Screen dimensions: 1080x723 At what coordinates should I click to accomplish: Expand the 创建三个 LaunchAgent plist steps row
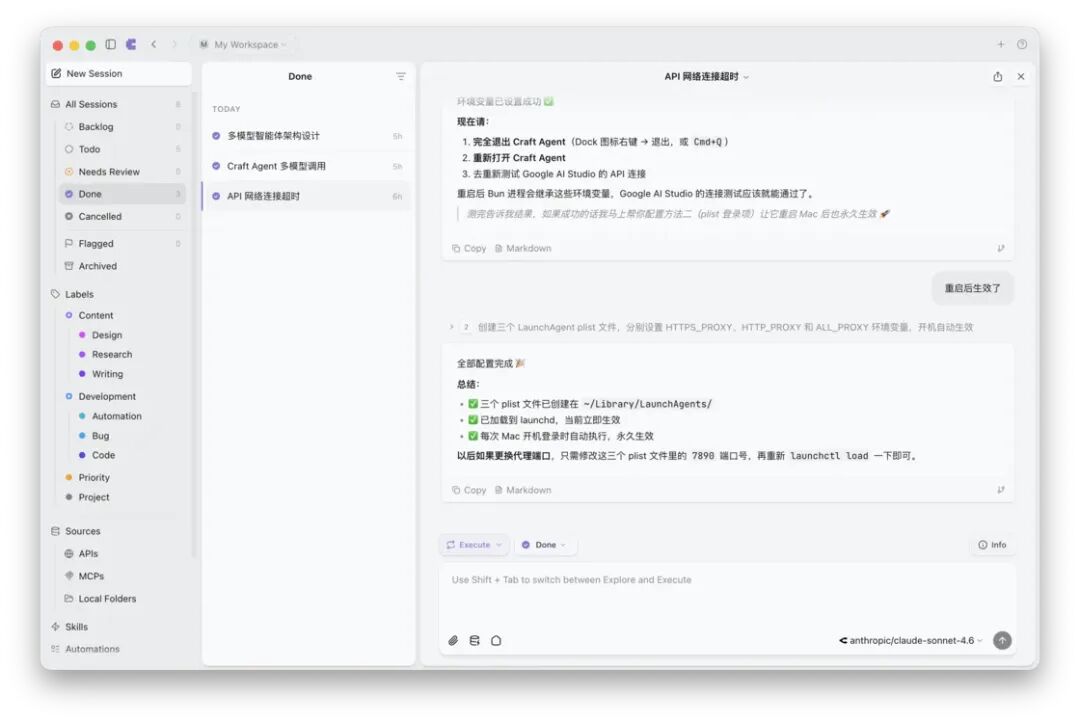click(x=711, y=327)
